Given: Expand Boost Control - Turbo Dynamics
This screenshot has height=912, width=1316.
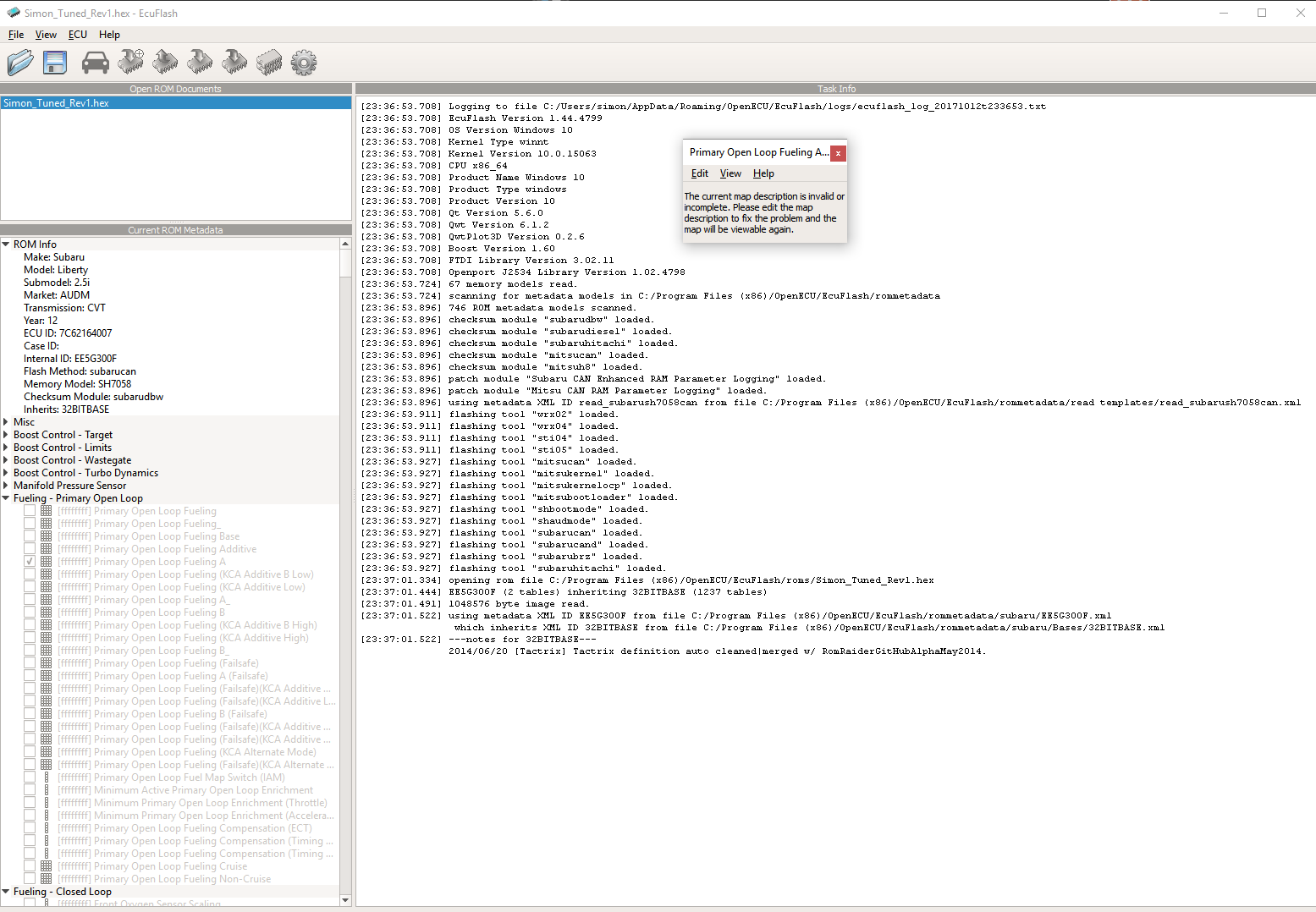Looking at the screenshot, I should [6, 473].
